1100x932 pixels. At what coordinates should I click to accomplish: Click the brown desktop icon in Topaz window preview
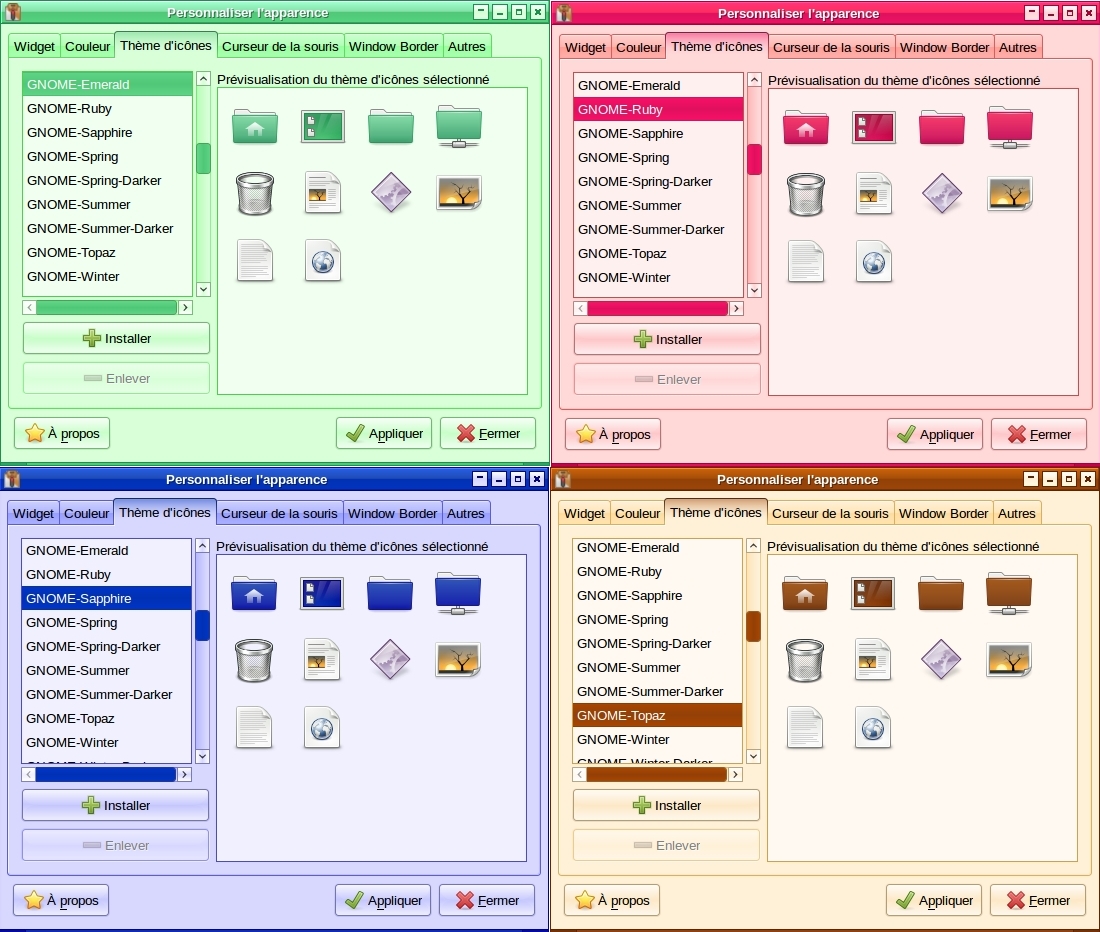tap(873, 593)
